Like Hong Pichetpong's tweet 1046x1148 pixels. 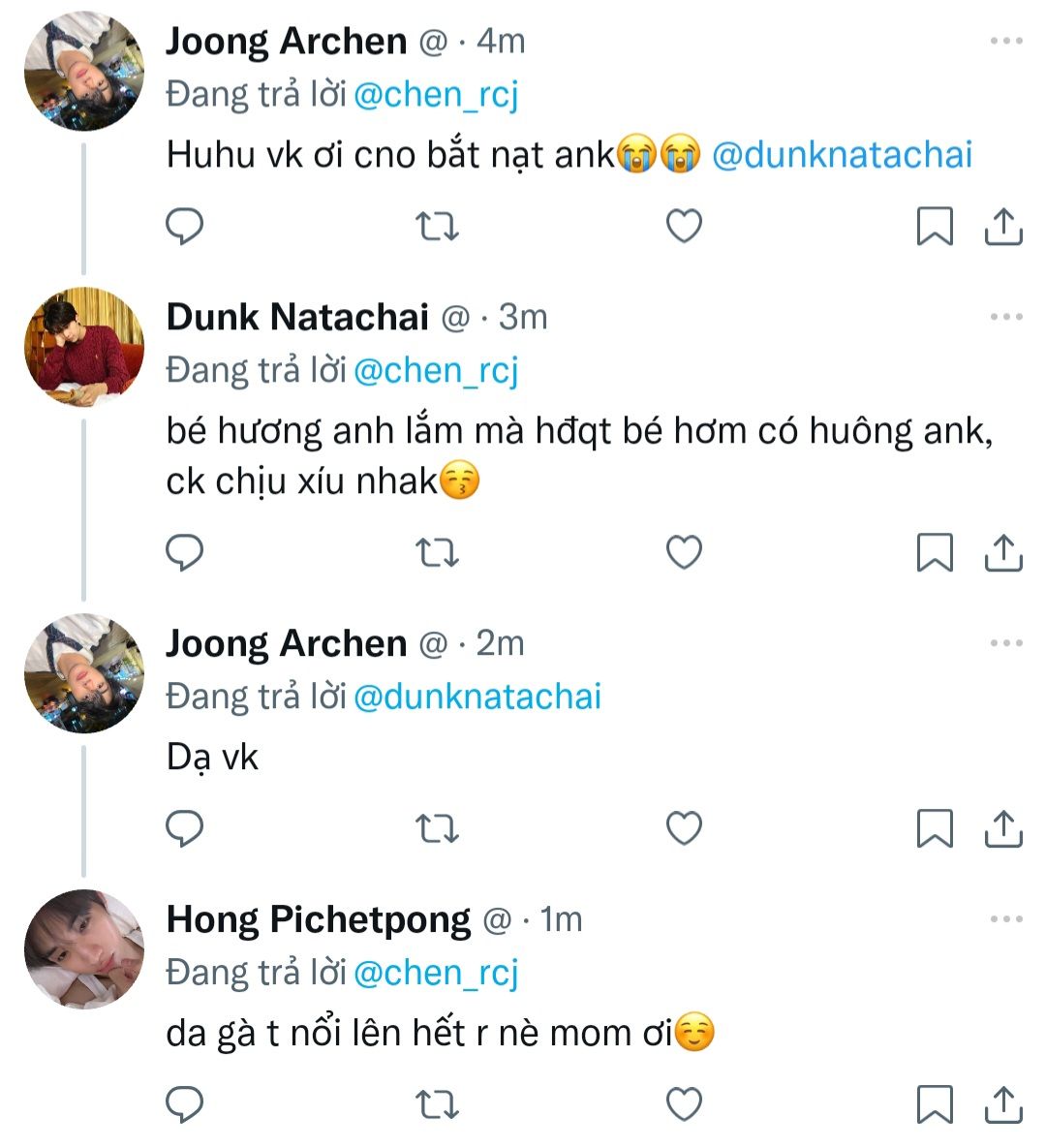pyautogui.click(x=685, y=1103)
